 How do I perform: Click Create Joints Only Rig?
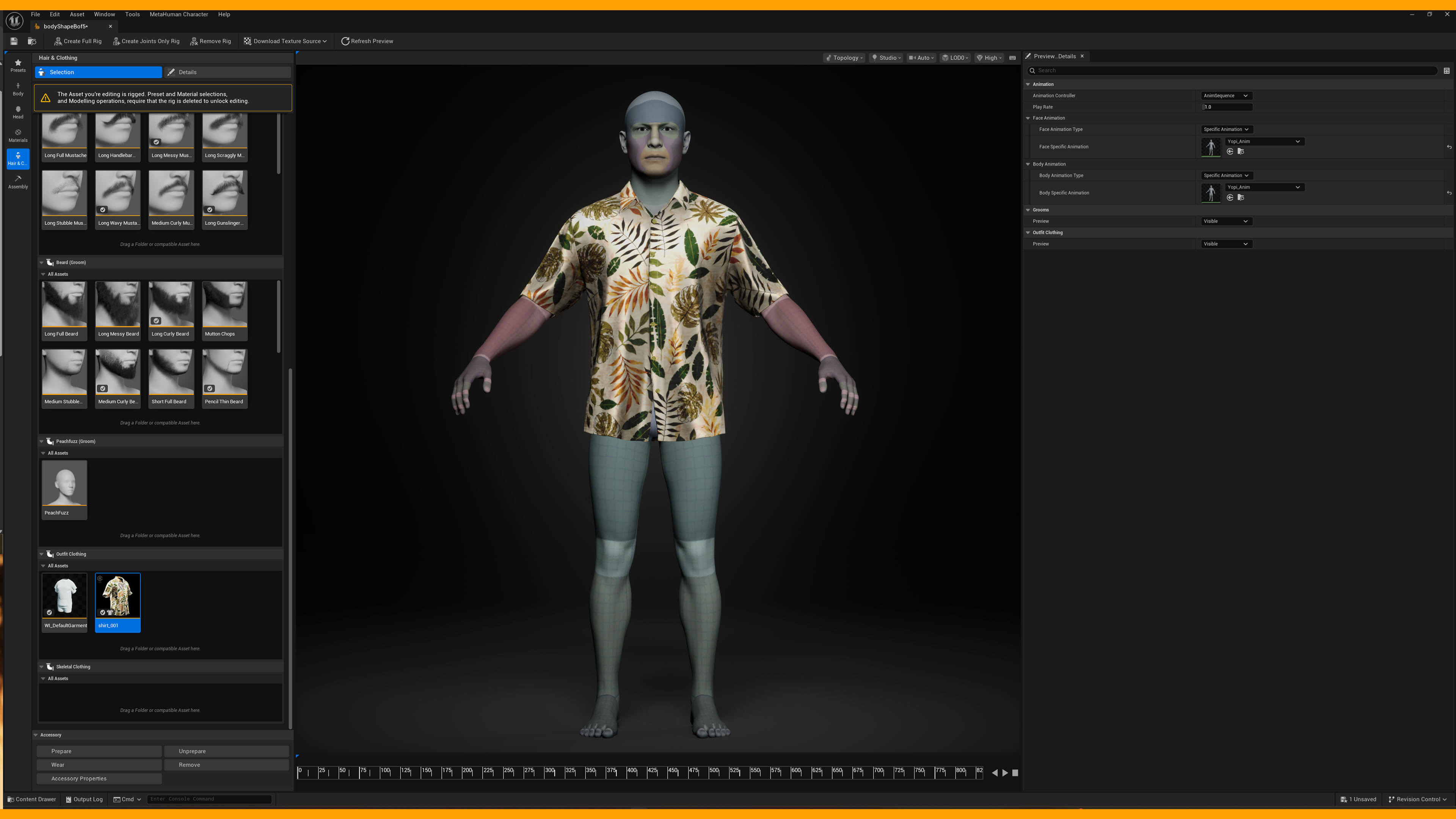(x=146, y=41)
